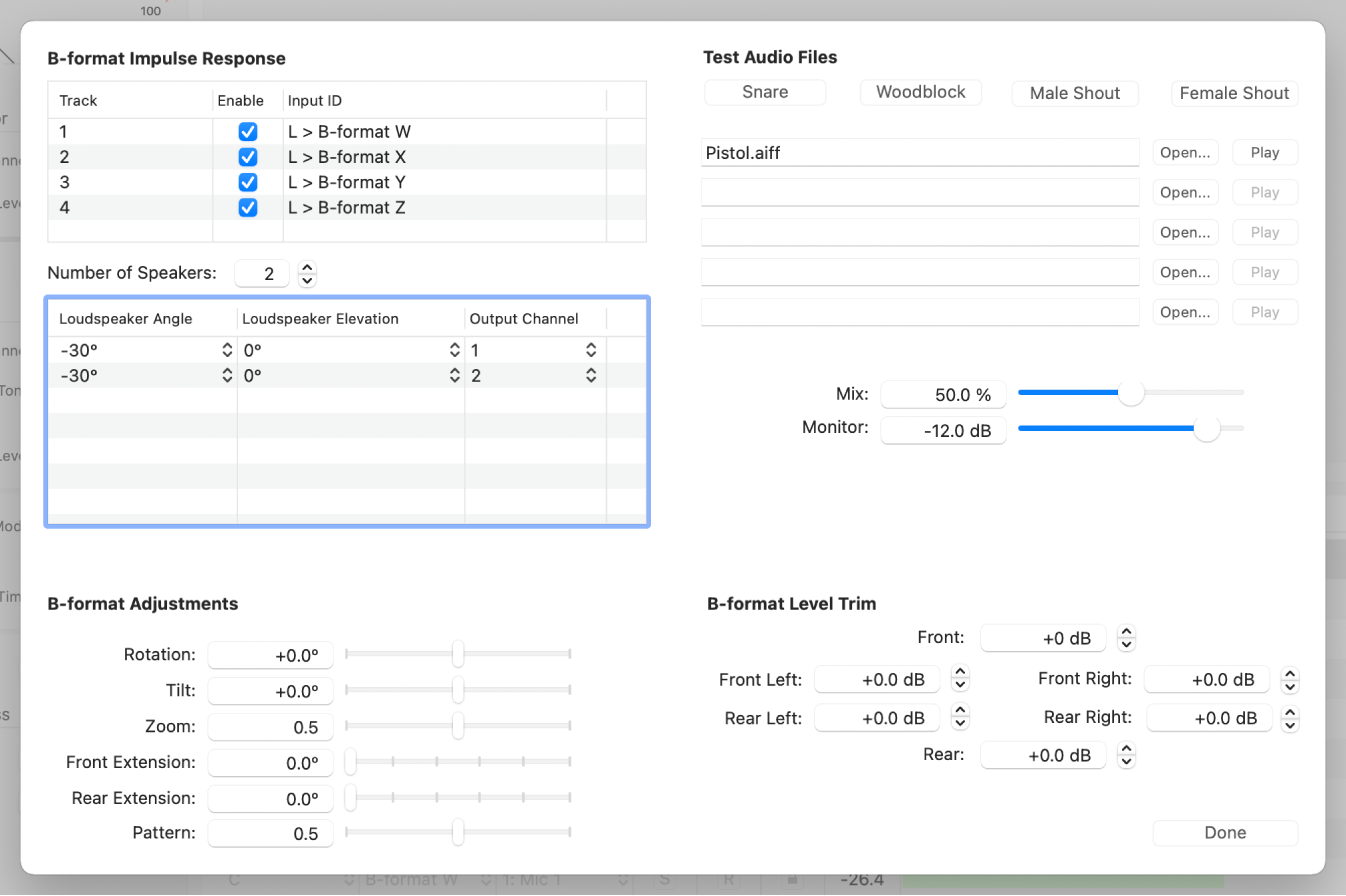Click the Rotation slider handle
The image size is (1346, 896).
pyautogui.click(x=458, y=655)
